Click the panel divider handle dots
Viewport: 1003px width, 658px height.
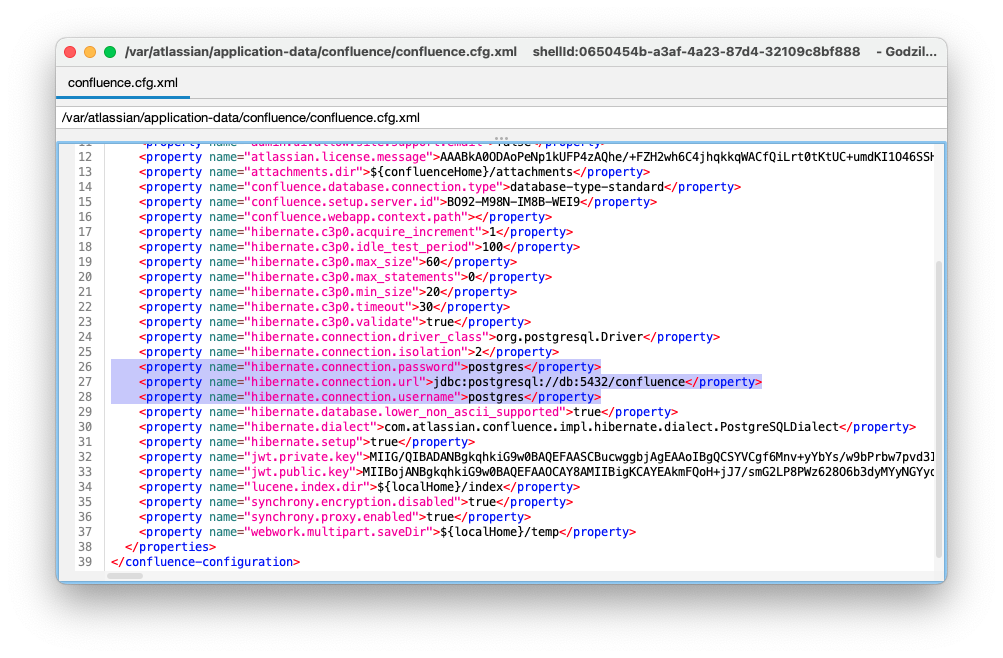[x=502, y=138]
